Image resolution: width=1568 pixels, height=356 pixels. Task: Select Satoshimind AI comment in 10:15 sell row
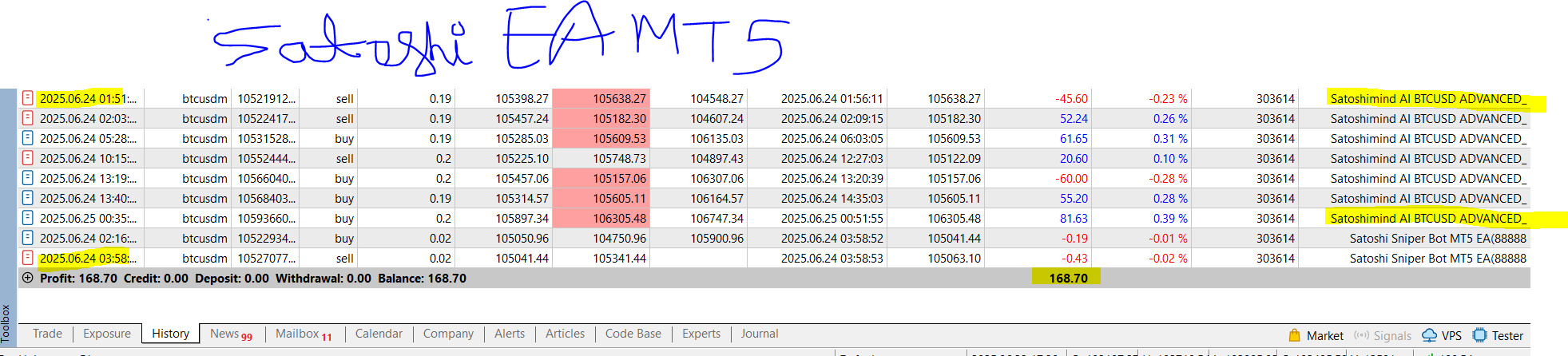1428,159
